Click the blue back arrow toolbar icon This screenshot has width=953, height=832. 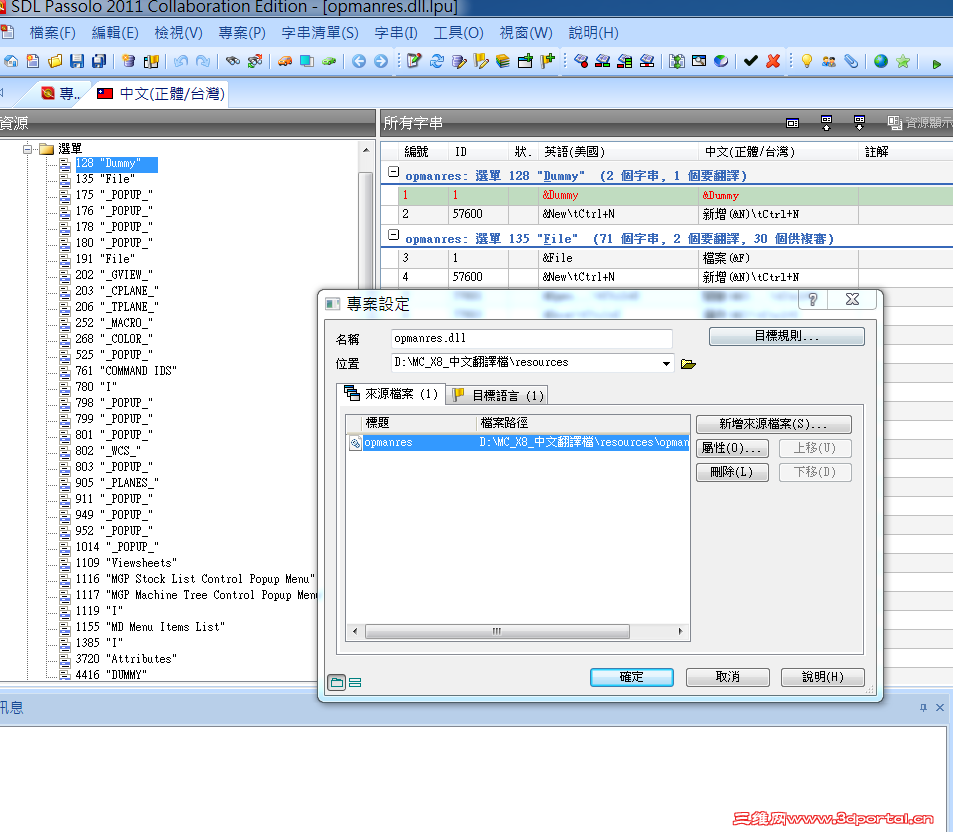pos(359,61)
